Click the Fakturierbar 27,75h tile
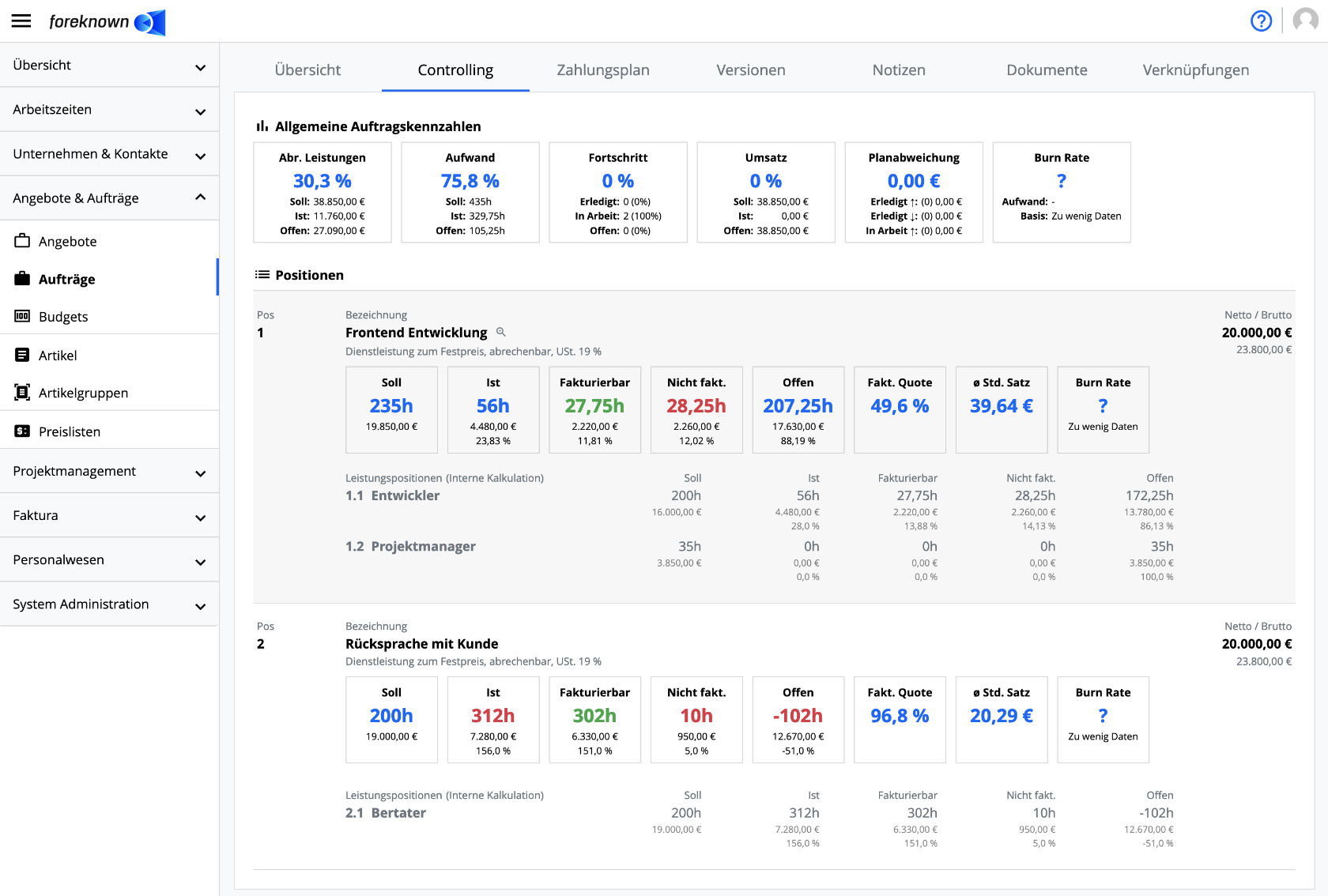Viewport: 1328px width, 896px height. (x=594, y=409)
